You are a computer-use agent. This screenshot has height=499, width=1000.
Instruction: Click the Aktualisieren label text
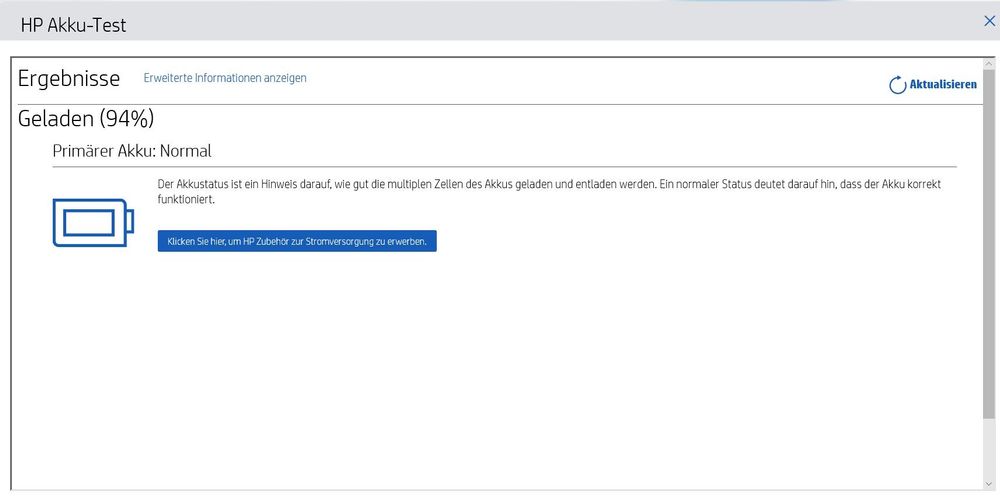(943, 84)
